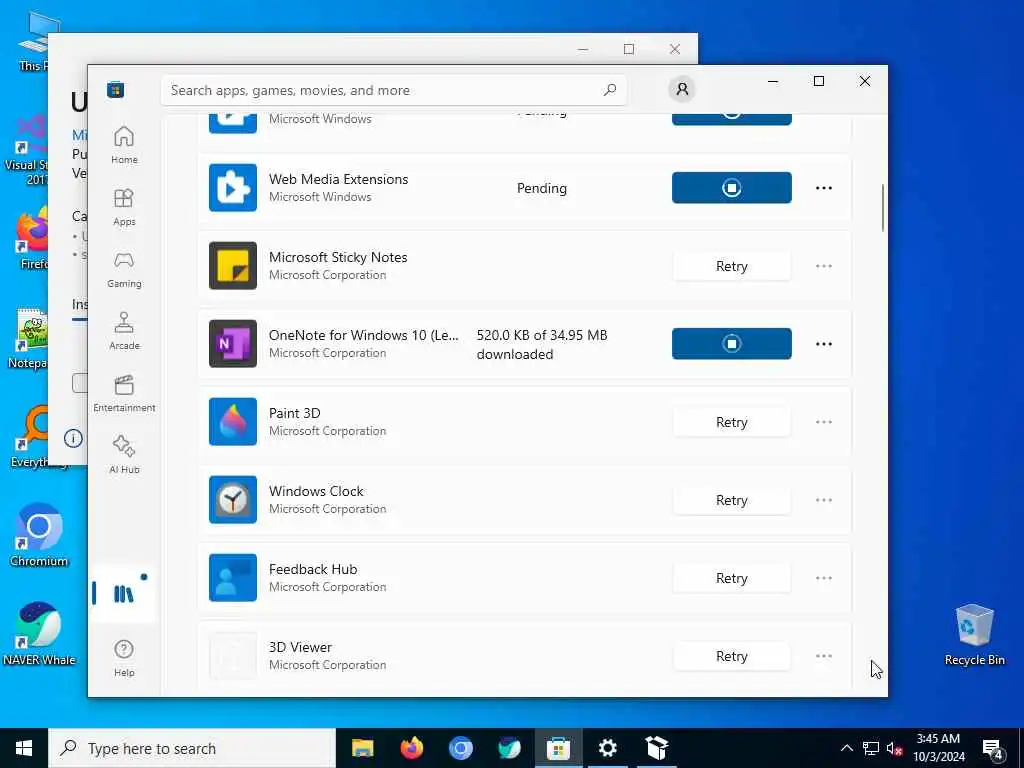This screenshot has height=768, width=1024.
Task: Select the 'Microsoft Sticky Notes' title text
Action: [338, 257]
